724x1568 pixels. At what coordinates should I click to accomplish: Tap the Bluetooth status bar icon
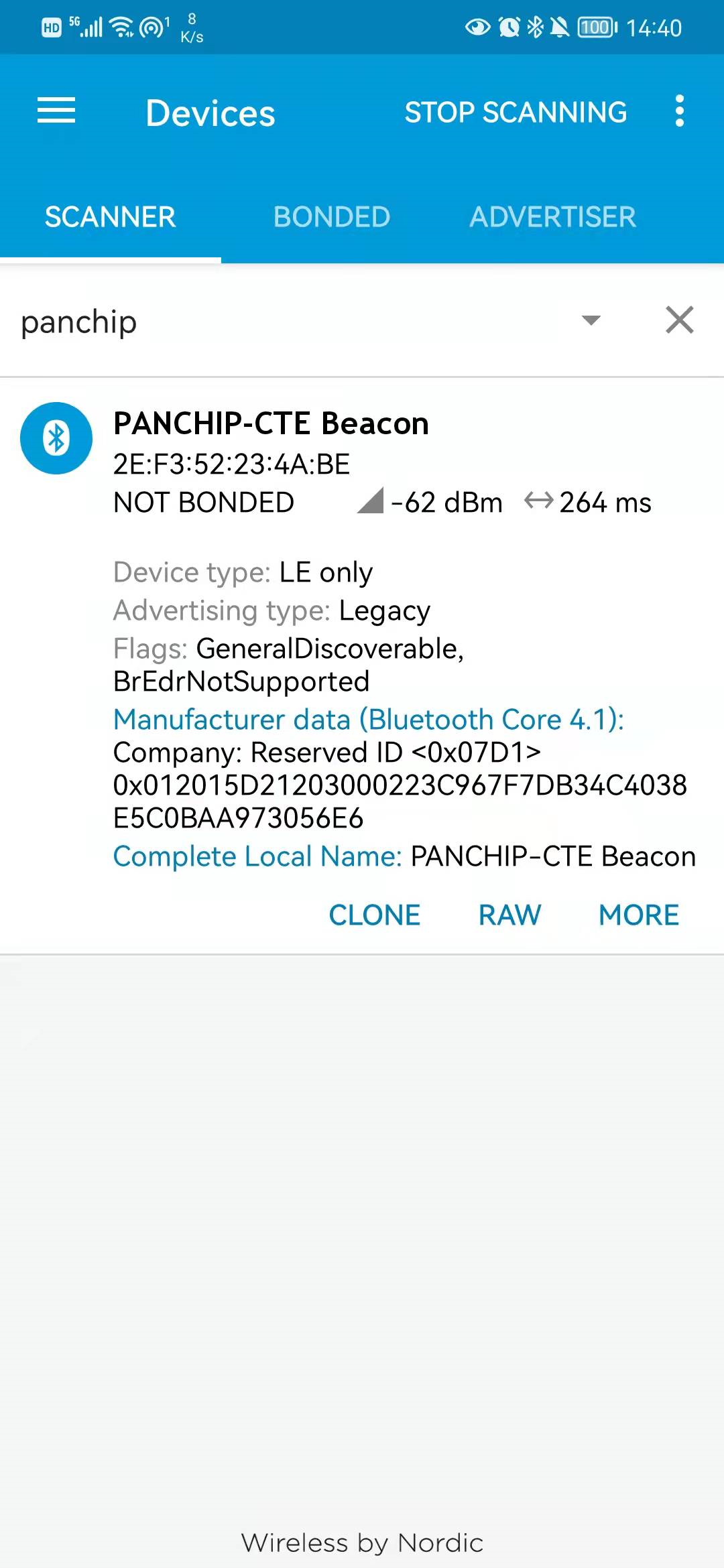tap(534, 27)
